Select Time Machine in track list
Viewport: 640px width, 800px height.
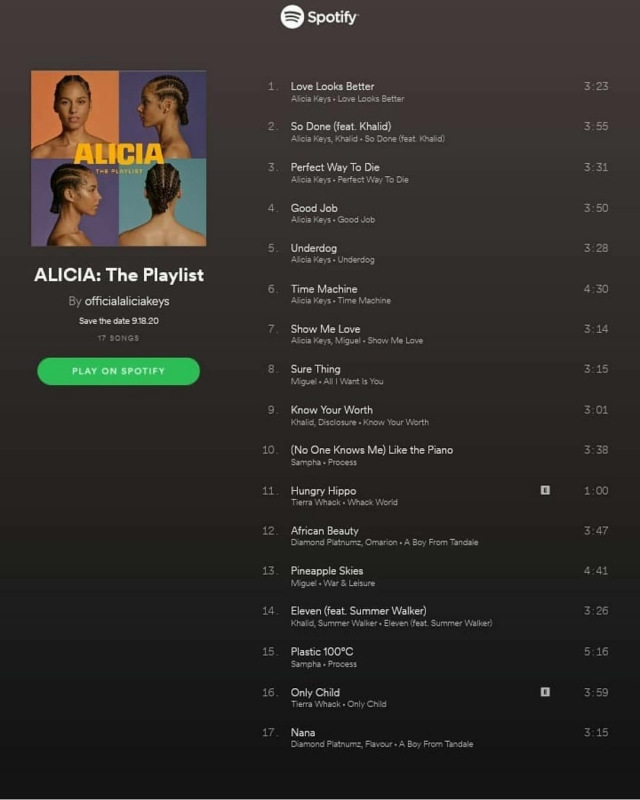324,289
